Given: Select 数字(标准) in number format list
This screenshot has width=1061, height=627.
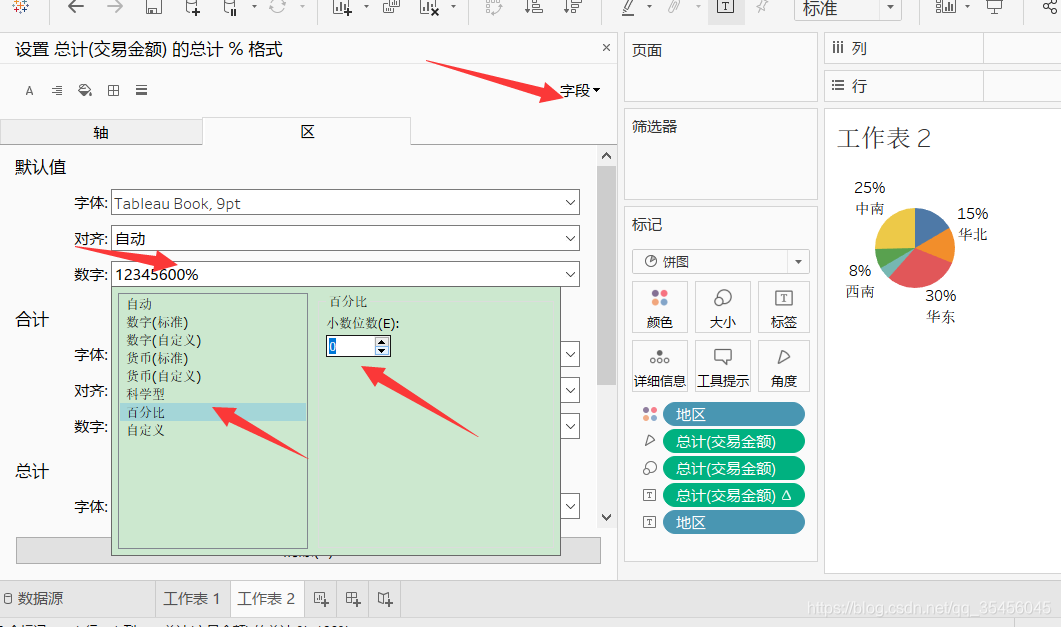Looking at the screenshot, I should pyautogui.click(x=212, y=323).
